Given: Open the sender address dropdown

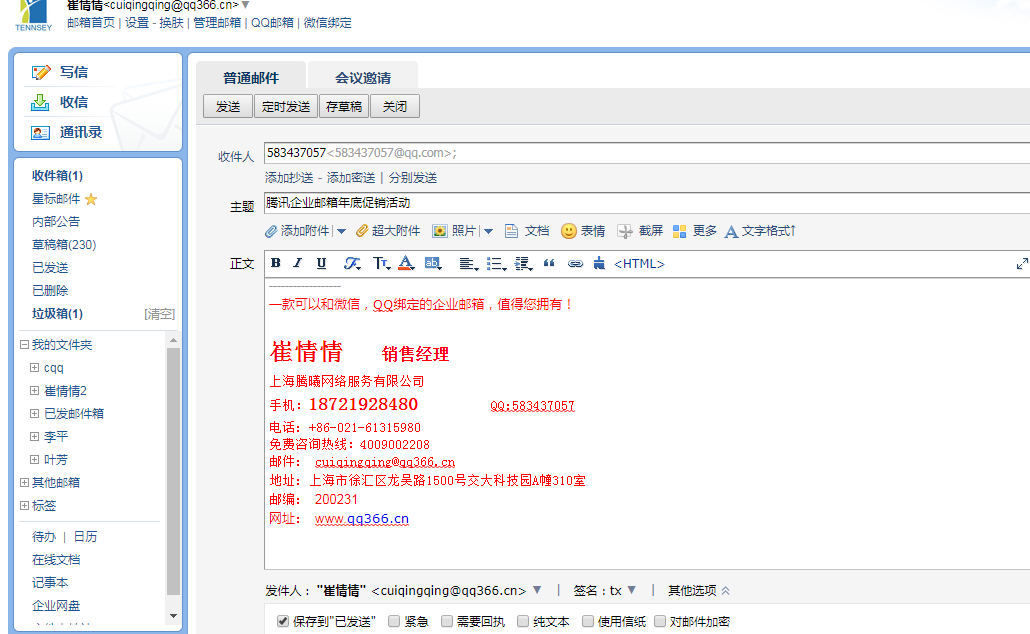Looking at the screenshot, I should pos(537,589).
